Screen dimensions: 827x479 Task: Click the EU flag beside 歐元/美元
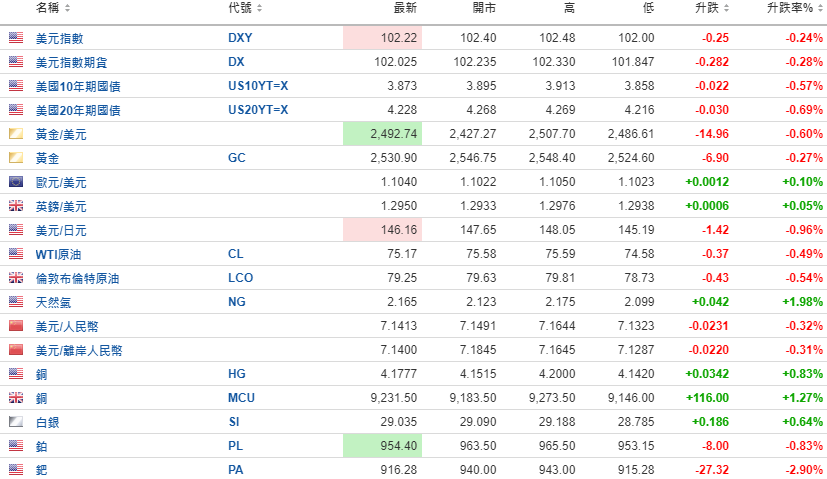(15, 182)
